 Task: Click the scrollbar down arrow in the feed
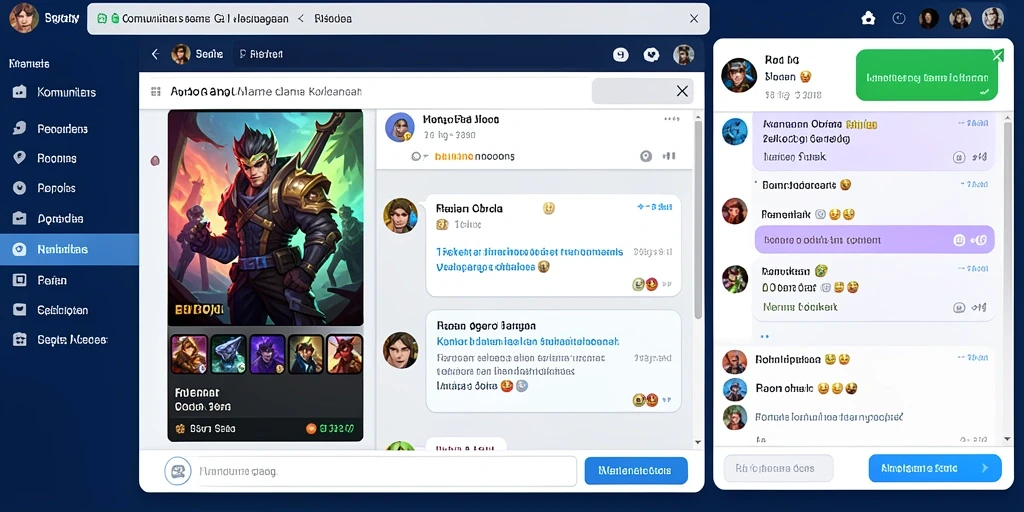[697, 442]
